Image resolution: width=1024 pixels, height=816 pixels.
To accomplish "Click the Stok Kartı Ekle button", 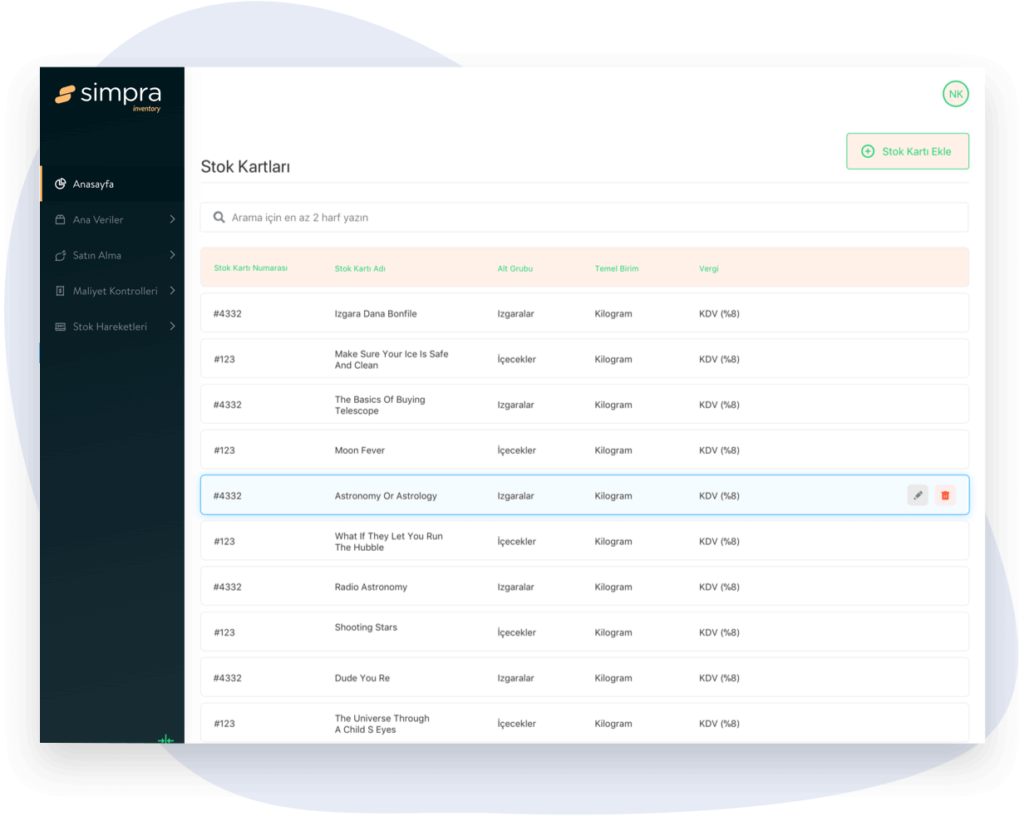I will [x=908, y=151].
